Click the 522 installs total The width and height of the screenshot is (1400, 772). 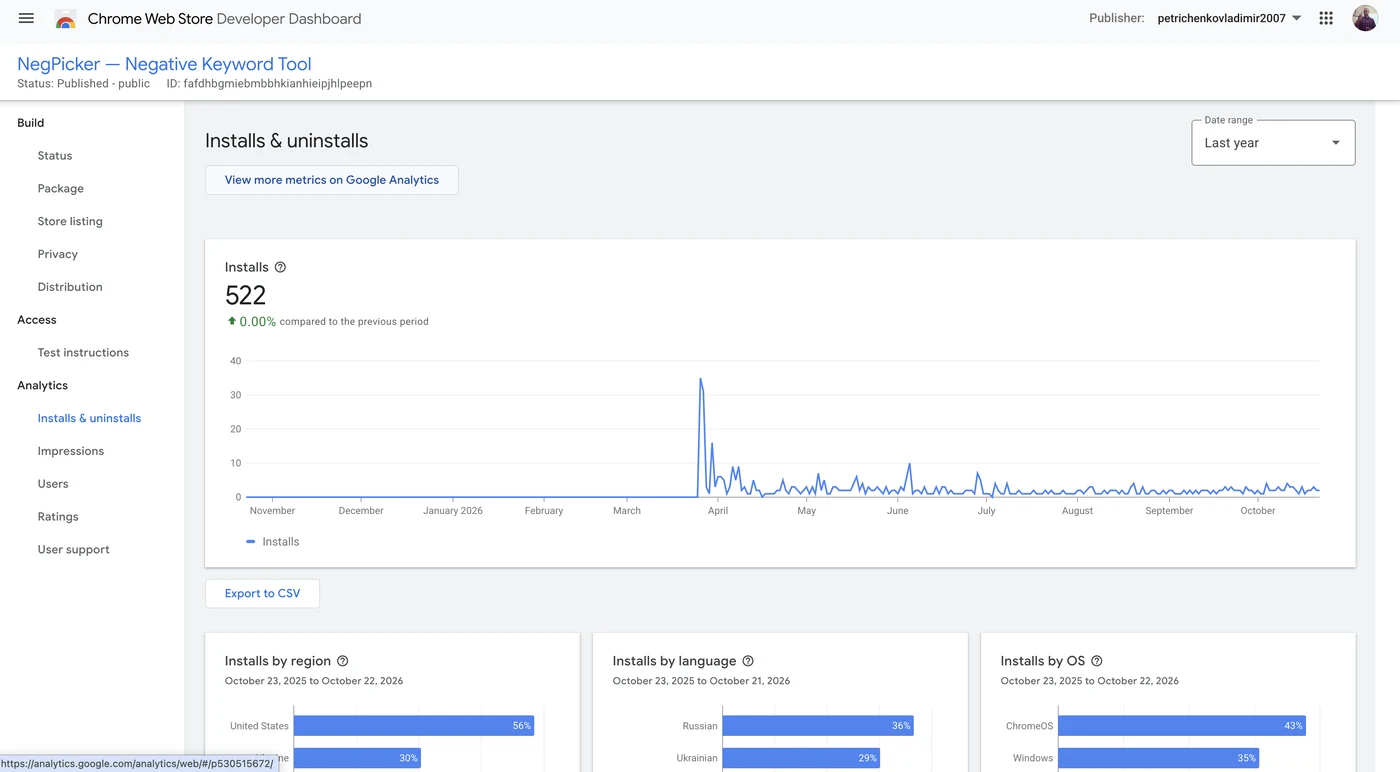point(246,295)
